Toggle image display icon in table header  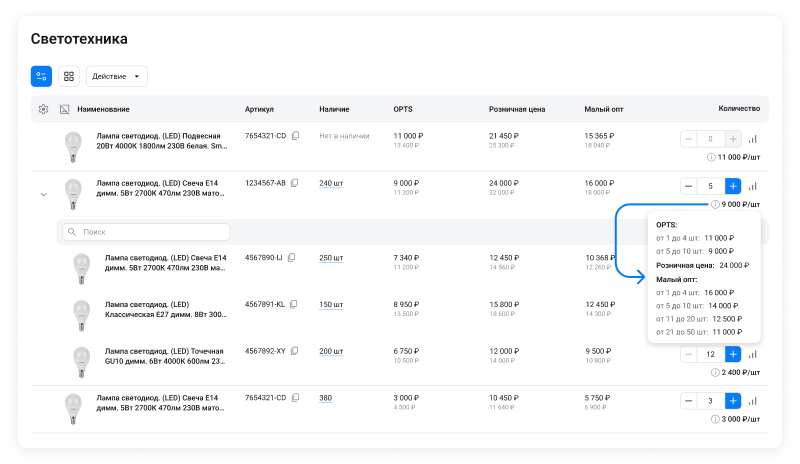tap(64, 109)
